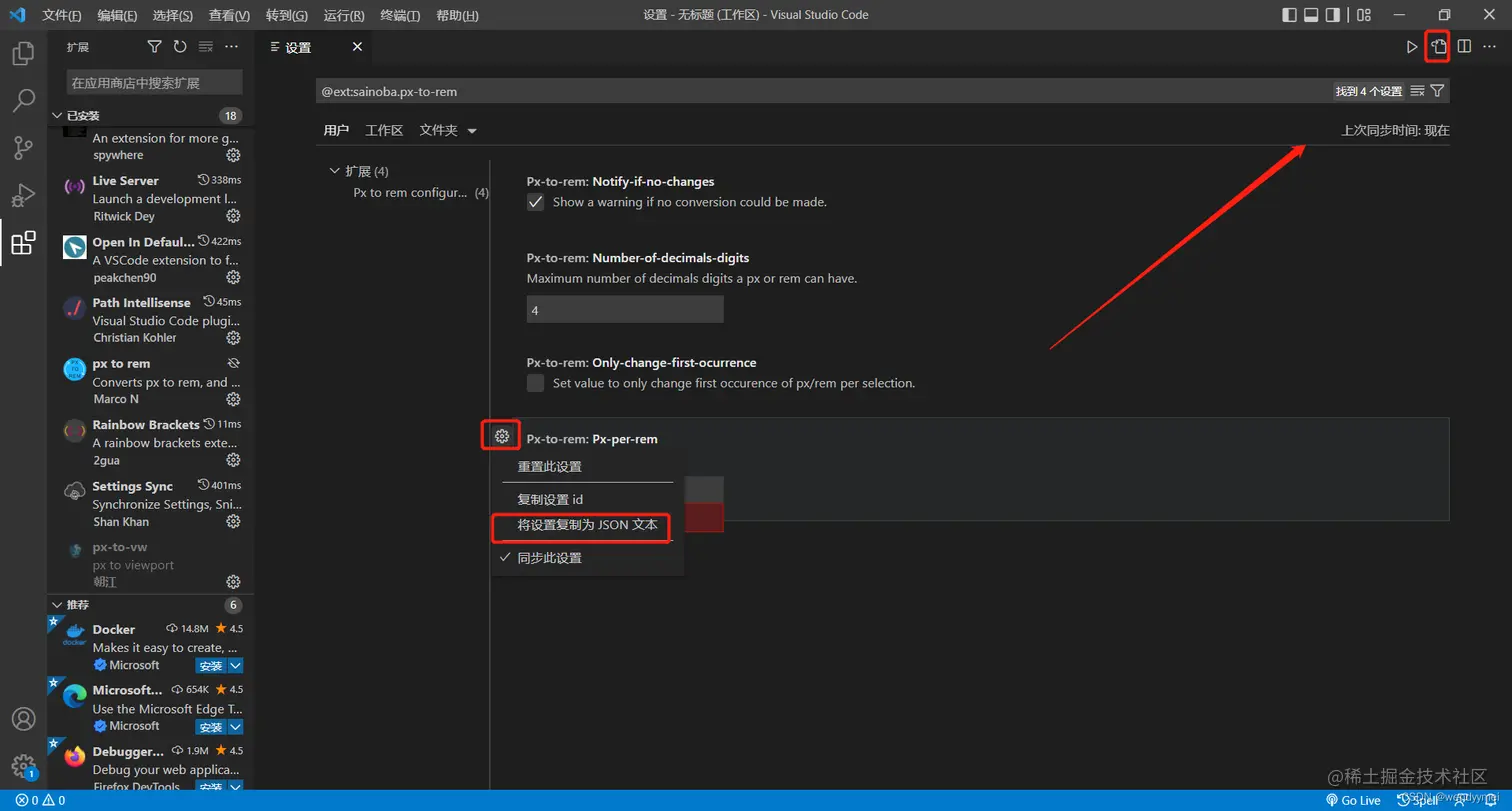Open the gear for Settings Sync extension
This screenshot has height=811, width=1512.
(233, 521)
